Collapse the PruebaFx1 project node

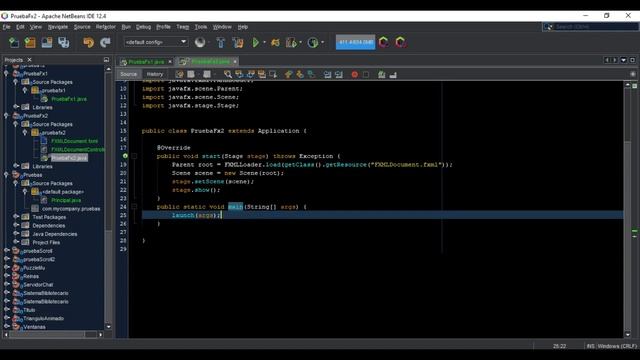click(x=7, y=73)
